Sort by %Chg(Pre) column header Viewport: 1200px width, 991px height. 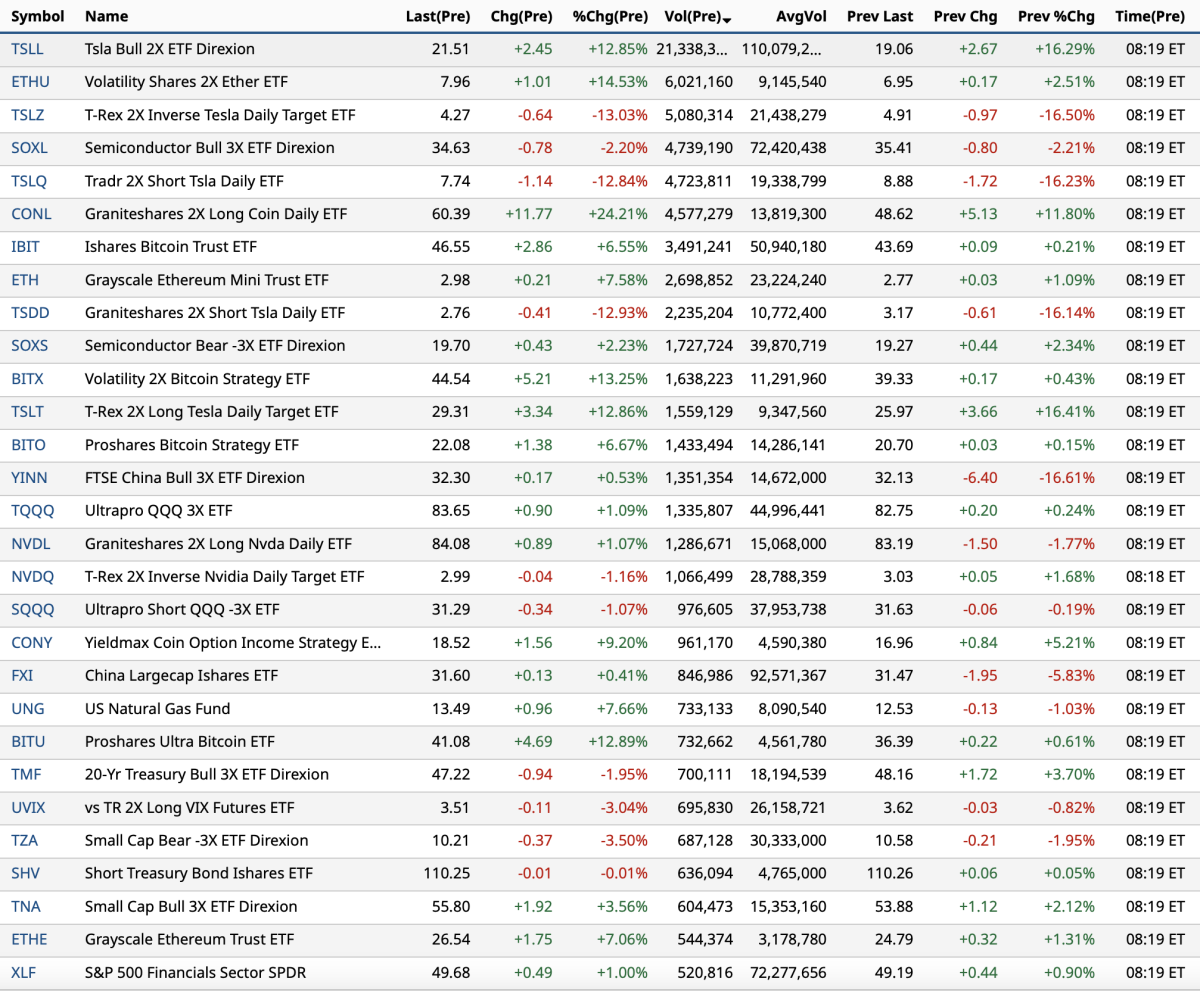coord(610,17)
